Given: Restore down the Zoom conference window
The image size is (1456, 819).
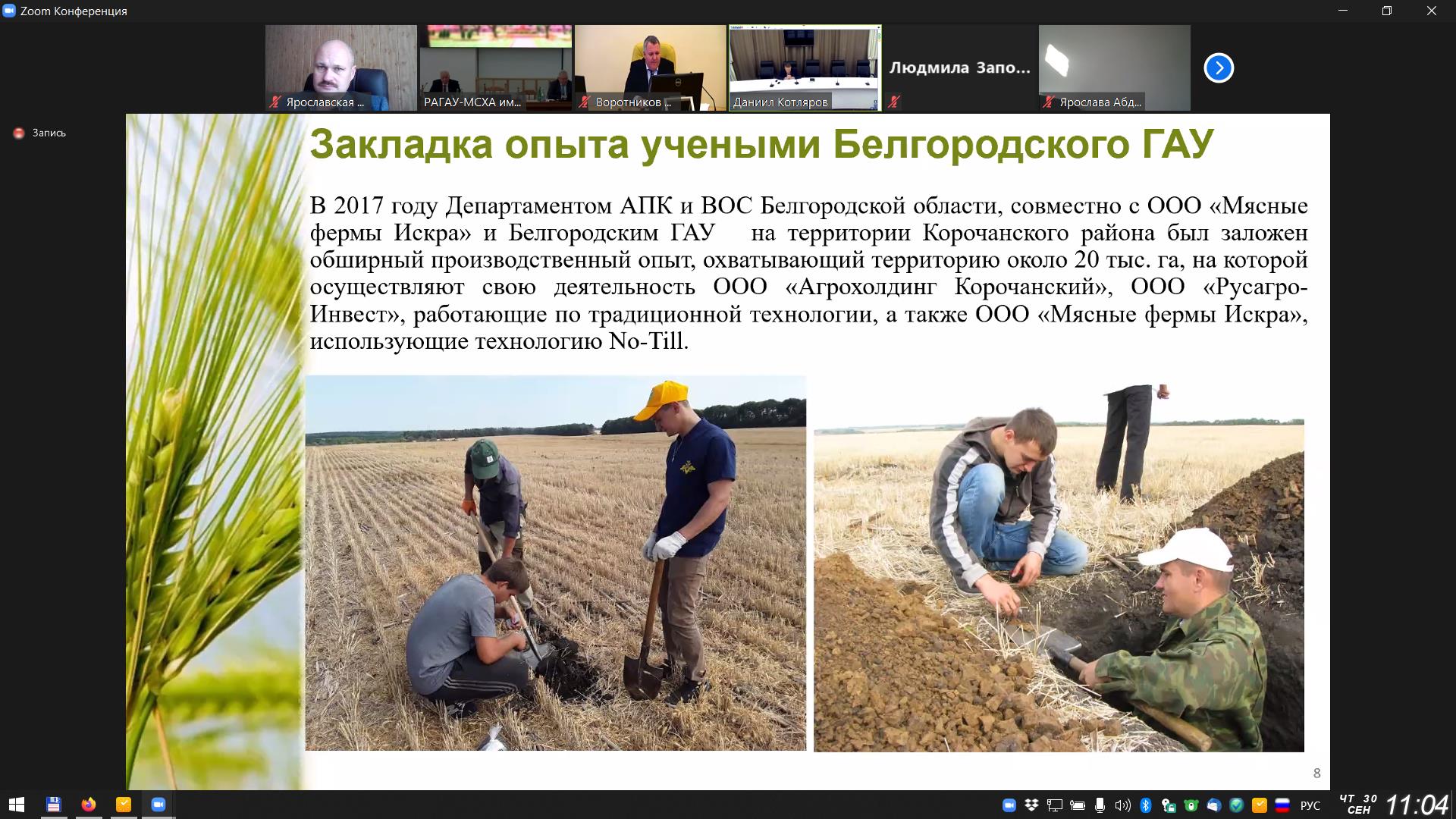Looking at the screenshot, I should coord(1387,11).
